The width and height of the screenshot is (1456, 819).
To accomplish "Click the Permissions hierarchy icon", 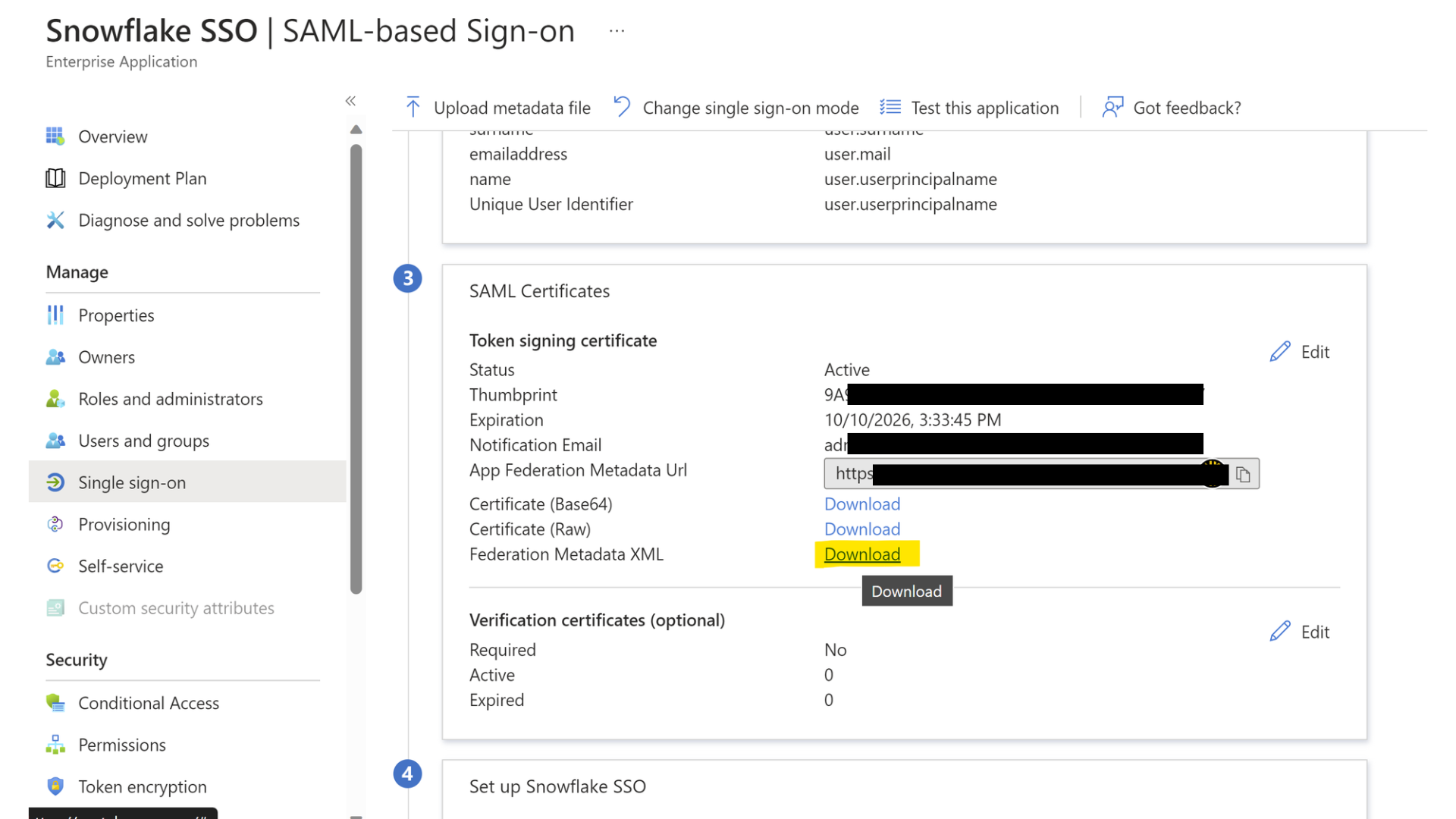I will point(55,744).
